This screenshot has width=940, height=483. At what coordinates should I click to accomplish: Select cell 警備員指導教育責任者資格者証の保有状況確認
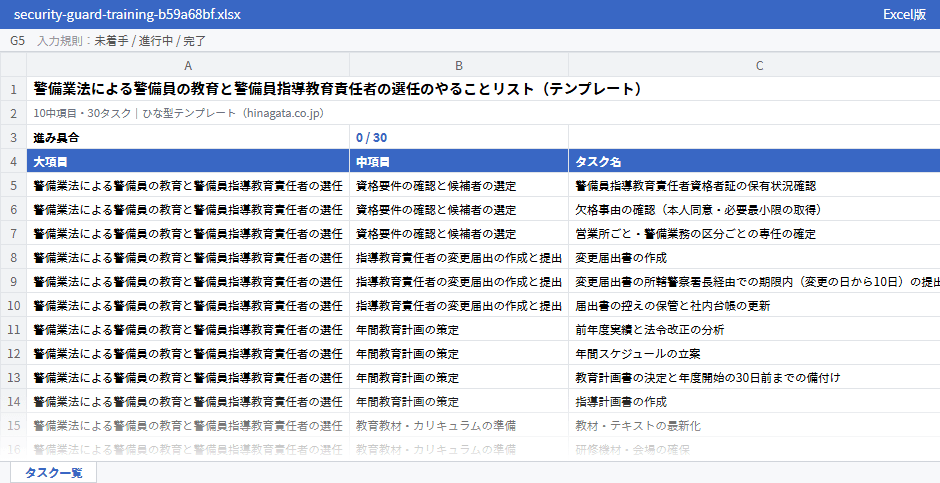[754, 185]
